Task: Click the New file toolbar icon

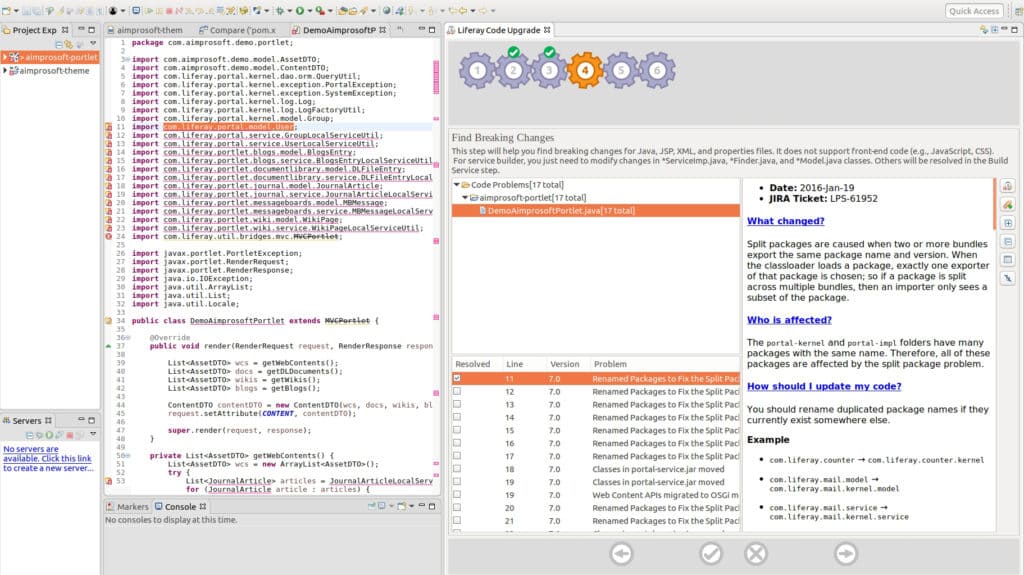Action: click(x=7, y=10)
